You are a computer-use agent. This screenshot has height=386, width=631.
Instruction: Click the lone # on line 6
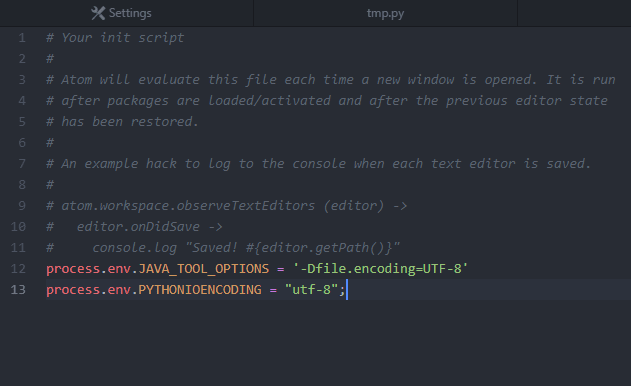(x=50, y=142)
